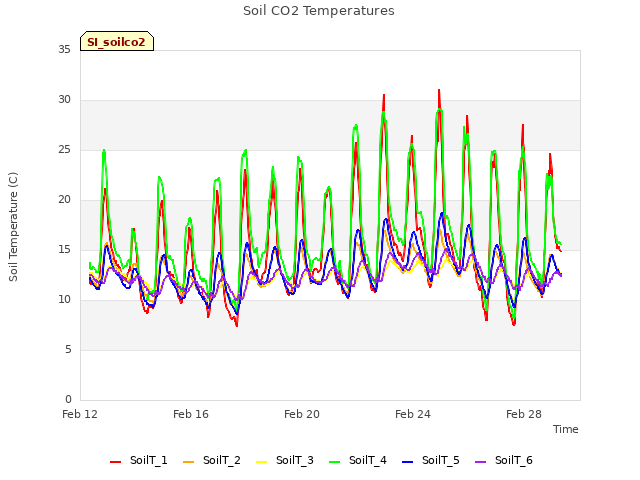Viewport: 640px width, 480px height.
Task: Toggle the SoilT_3 legend entry
Action: click(285, 460)
